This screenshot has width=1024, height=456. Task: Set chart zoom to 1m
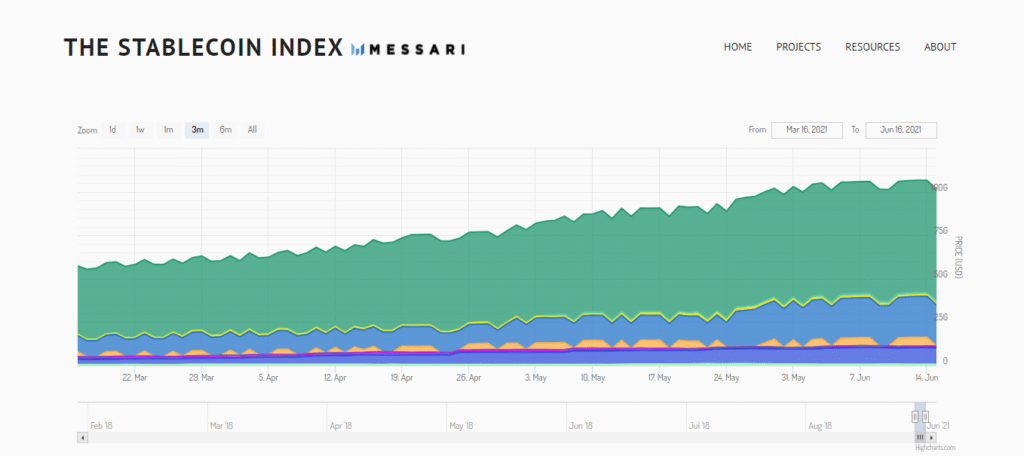pyautogui.click(x=168, y=130)
